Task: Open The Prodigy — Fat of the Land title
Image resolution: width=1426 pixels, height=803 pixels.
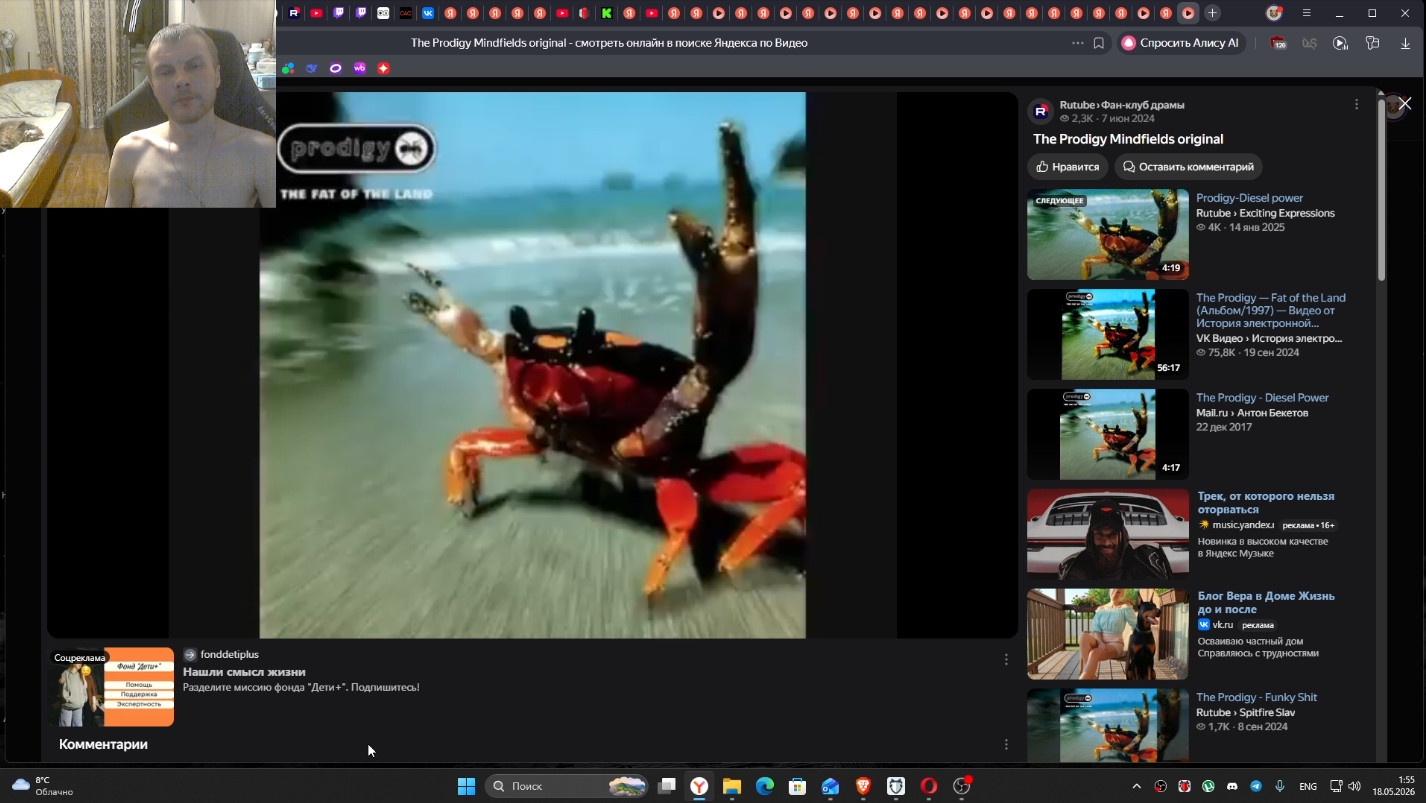Action: click(x=1270, y=310)
